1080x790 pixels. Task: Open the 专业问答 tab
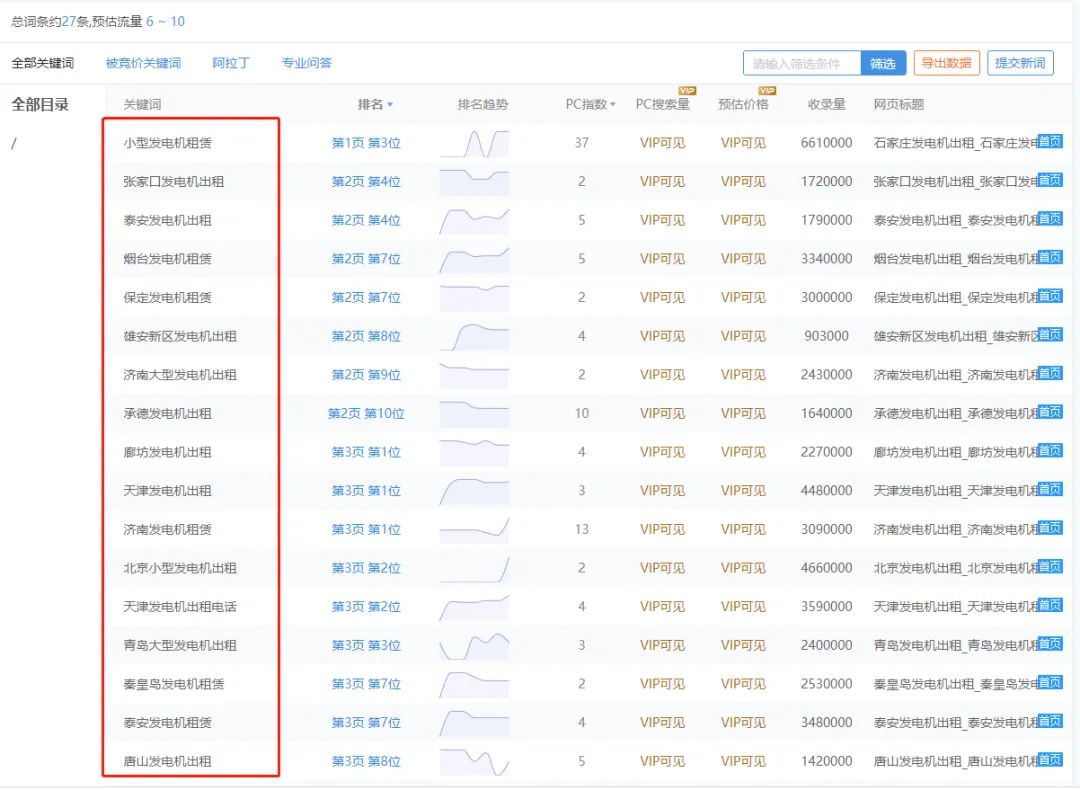click(x=306, y=63)
